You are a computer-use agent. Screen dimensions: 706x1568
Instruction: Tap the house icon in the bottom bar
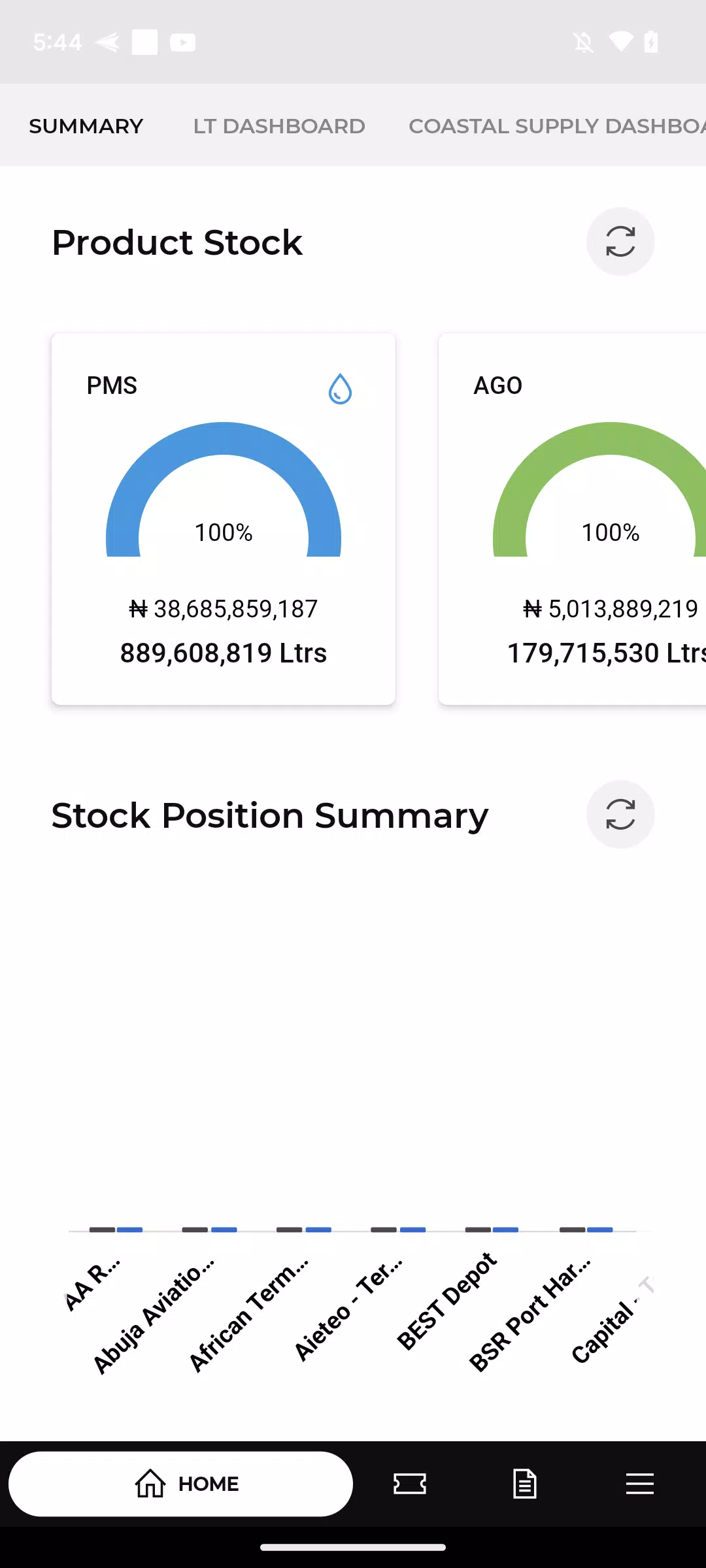click(150, 1483)
